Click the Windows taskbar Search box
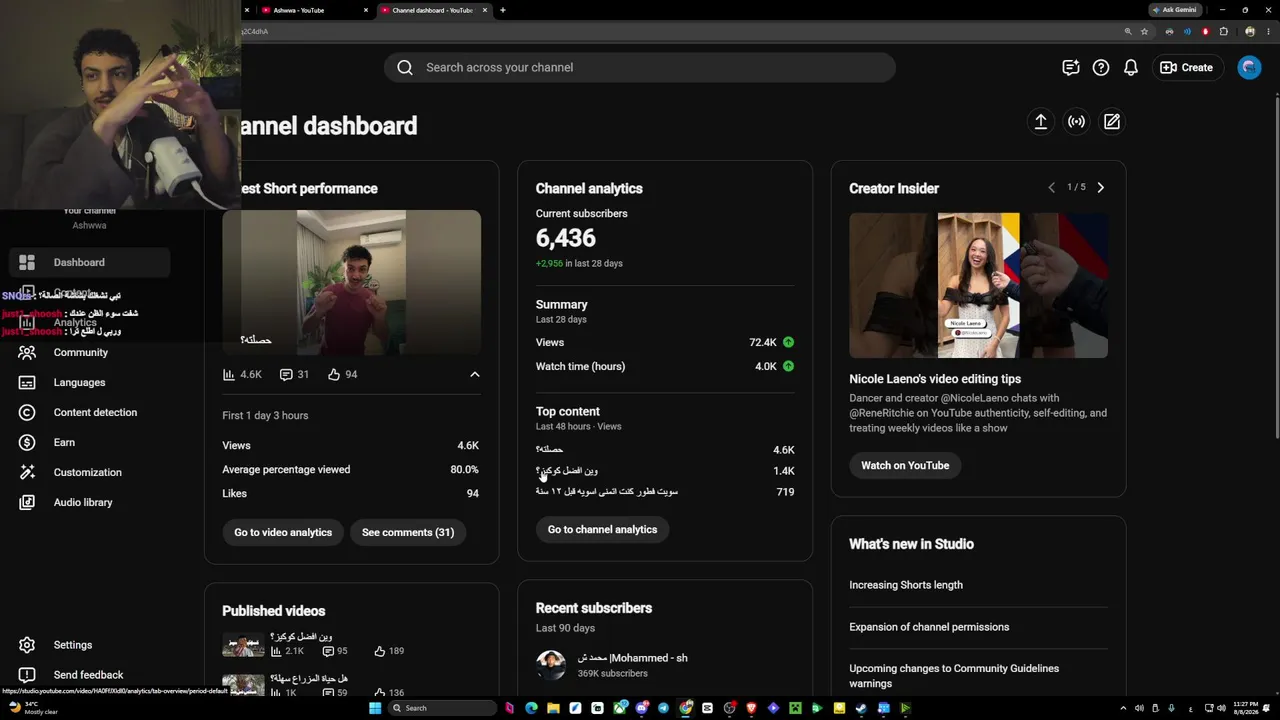The width and height of the screenshot is (1280, 720). tap(442, 708)
